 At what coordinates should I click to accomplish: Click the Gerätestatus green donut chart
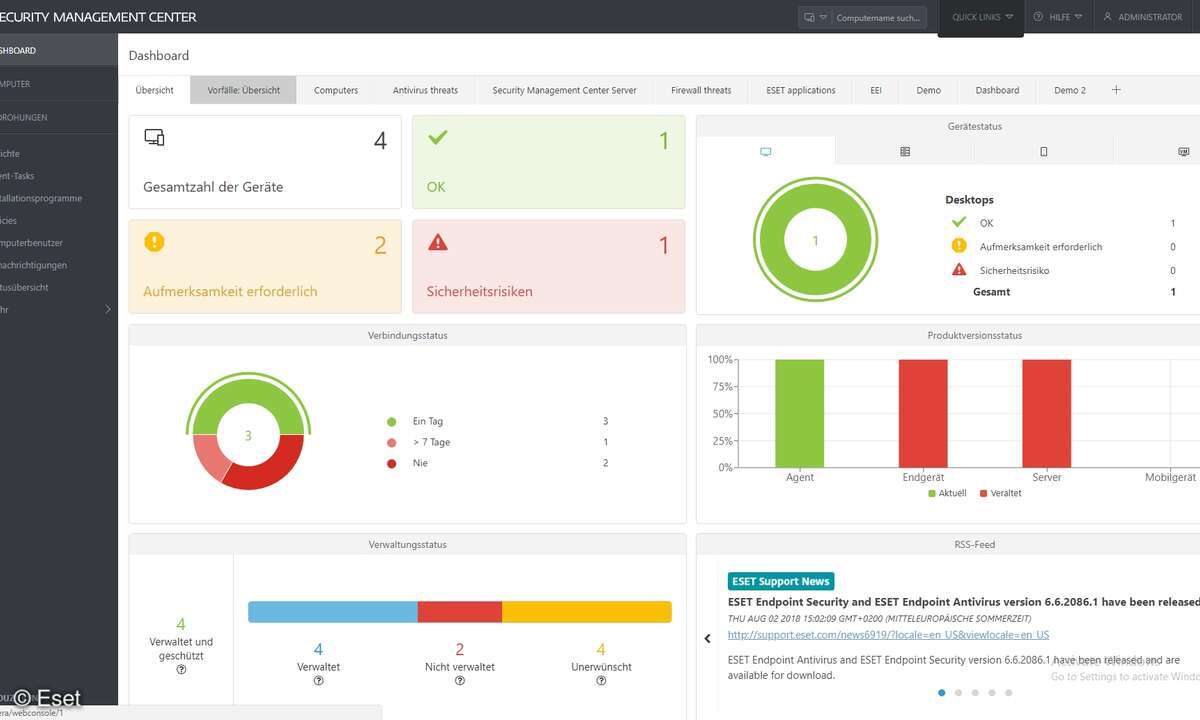point(815,241)
